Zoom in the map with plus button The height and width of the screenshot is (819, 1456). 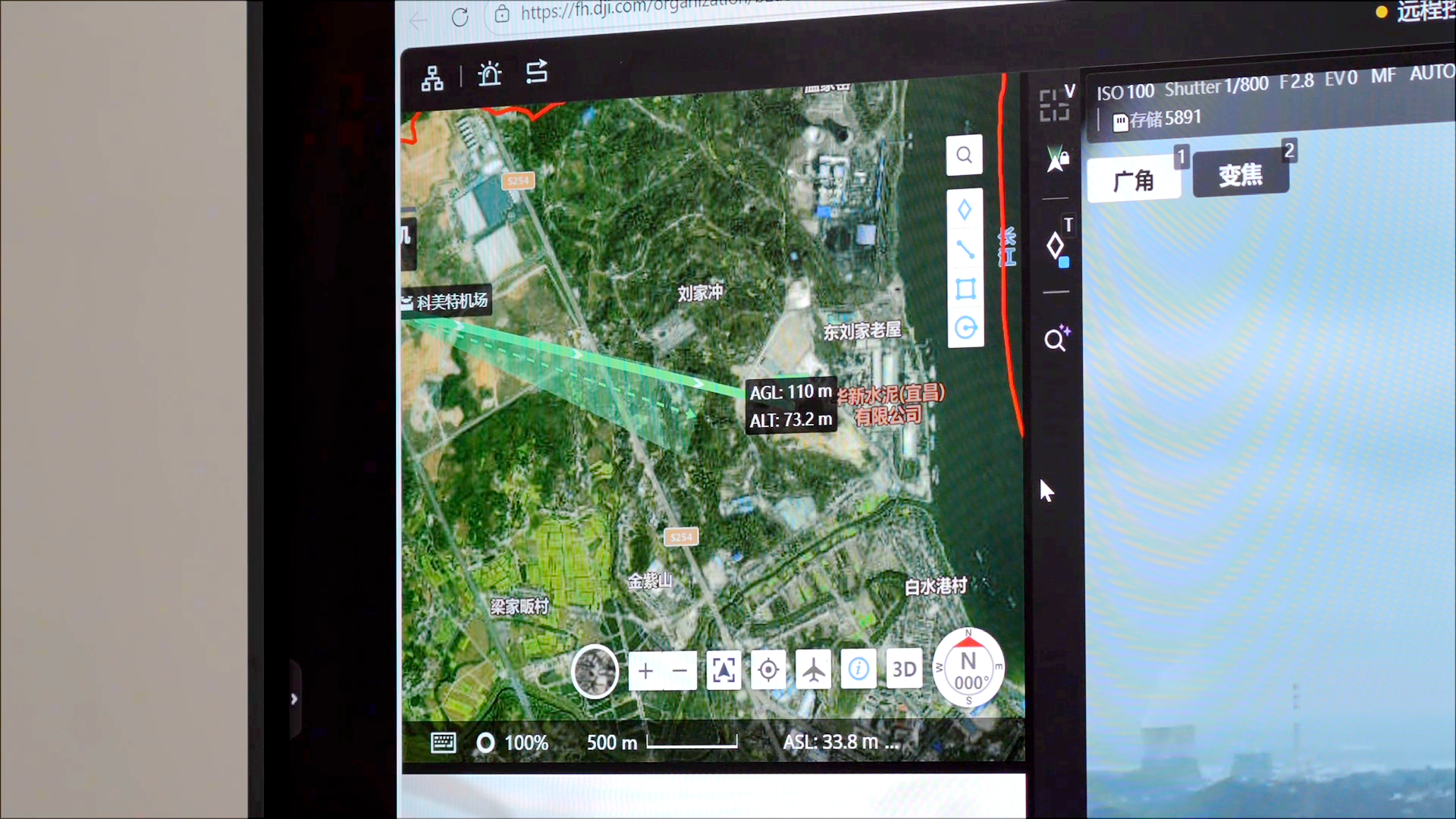(x=645, y=671)
